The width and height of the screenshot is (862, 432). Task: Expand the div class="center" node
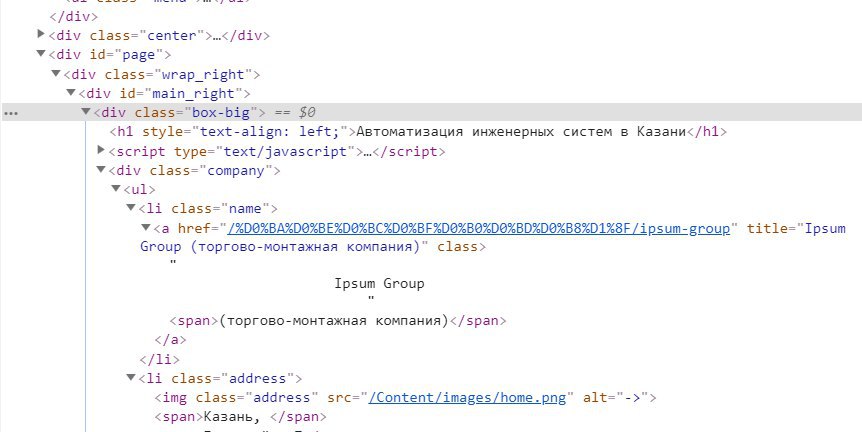point(41,35)
